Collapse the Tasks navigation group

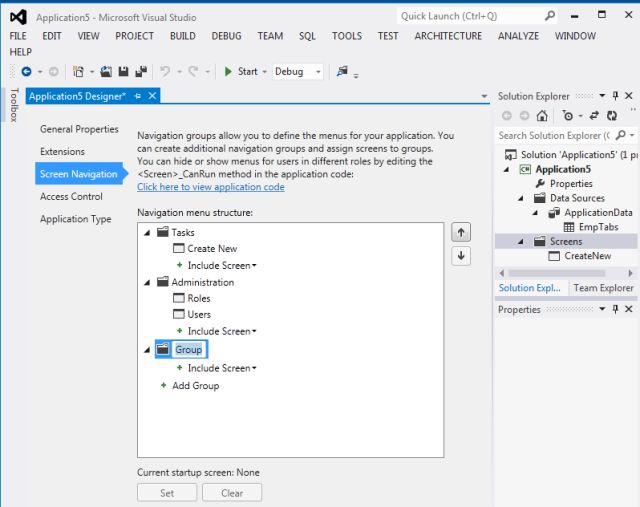pyautogui.click(x=147, y=233)
